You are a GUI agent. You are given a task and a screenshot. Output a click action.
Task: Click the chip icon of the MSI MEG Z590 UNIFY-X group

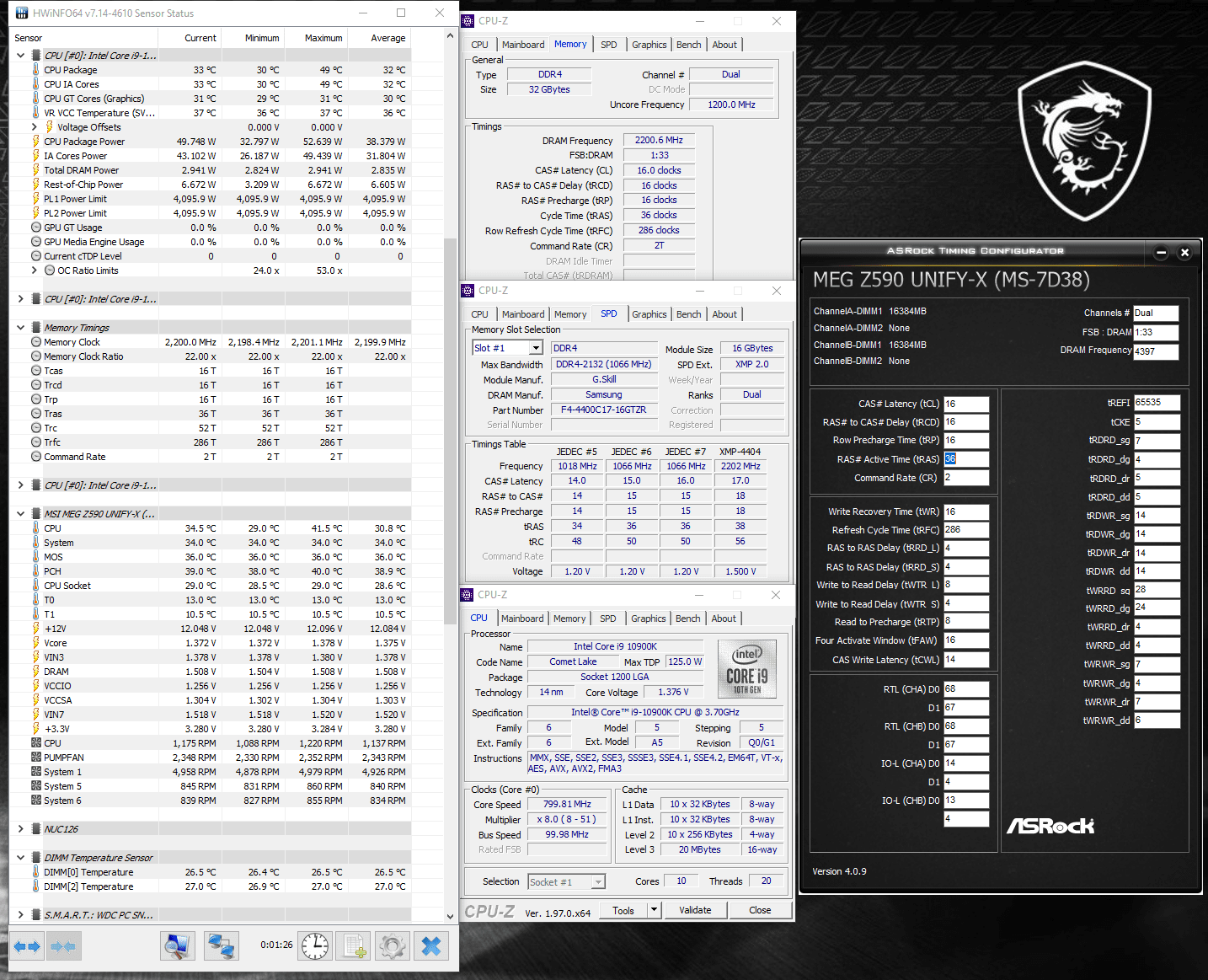[36, 514]
